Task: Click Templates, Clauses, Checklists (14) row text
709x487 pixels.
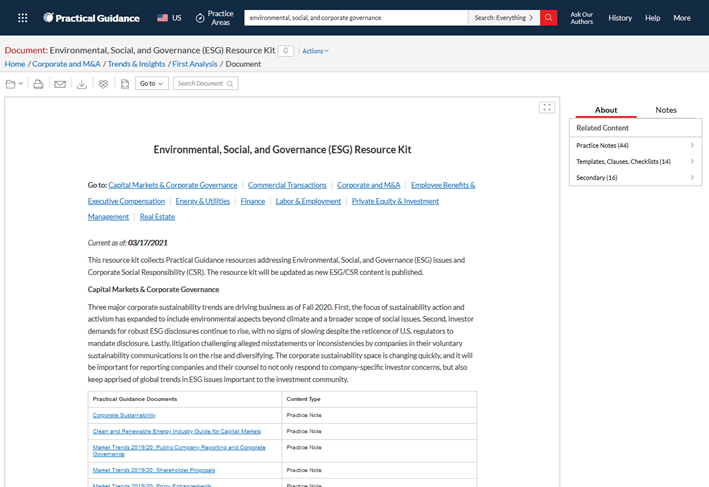Action: point(623,161)
